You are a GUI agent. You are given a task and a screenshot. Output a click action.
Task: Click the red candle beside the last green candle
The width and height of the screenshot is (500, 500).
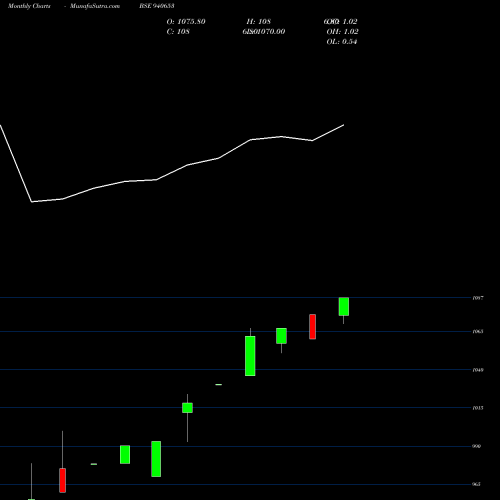click(312, 327)
